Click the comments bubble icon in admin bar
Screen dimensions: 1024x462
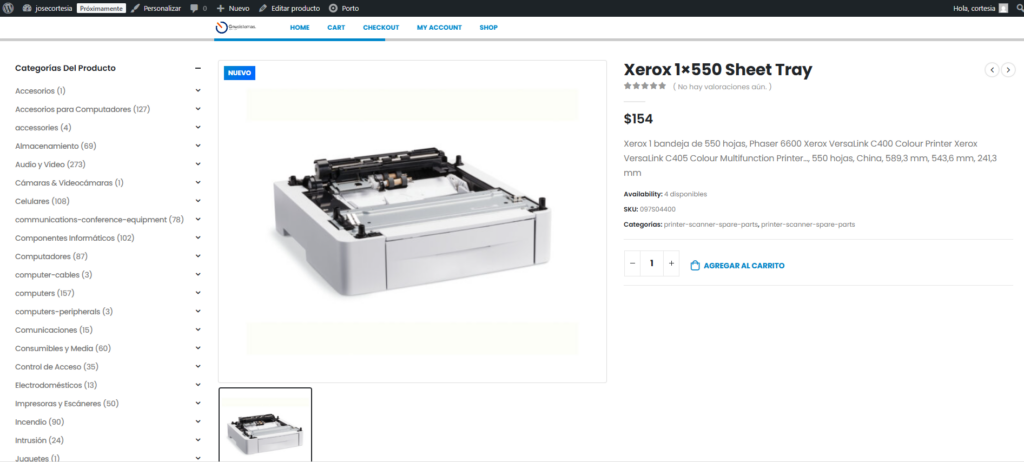(x=194, y=8)
